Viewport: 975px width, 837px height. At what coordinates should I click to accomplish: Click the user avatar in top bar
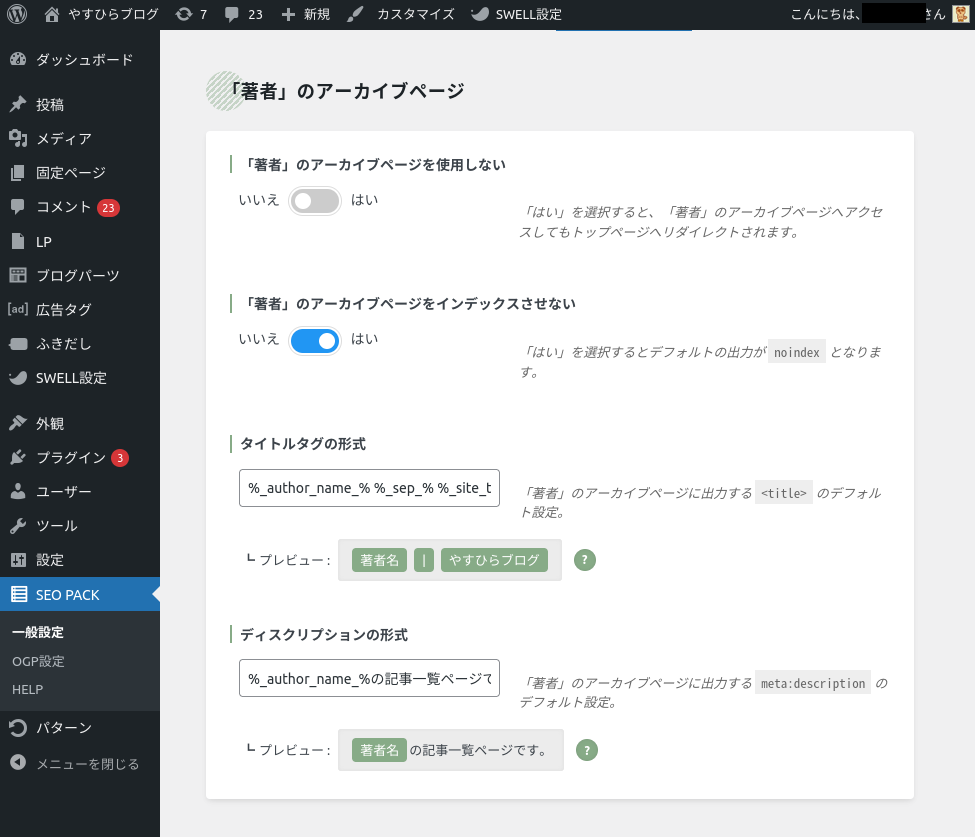(960, 14)
